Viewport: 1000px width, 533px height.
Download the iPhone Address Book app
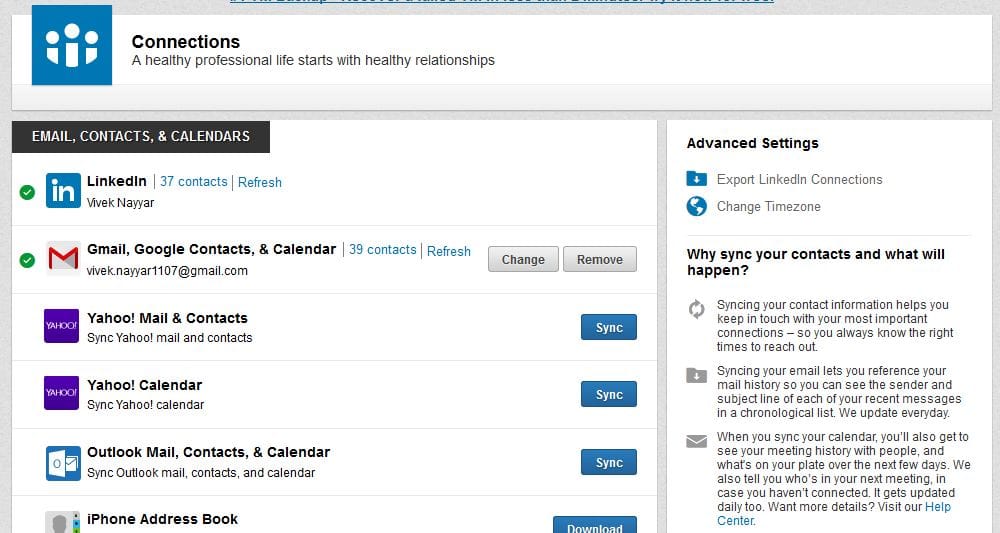point(594,525)
